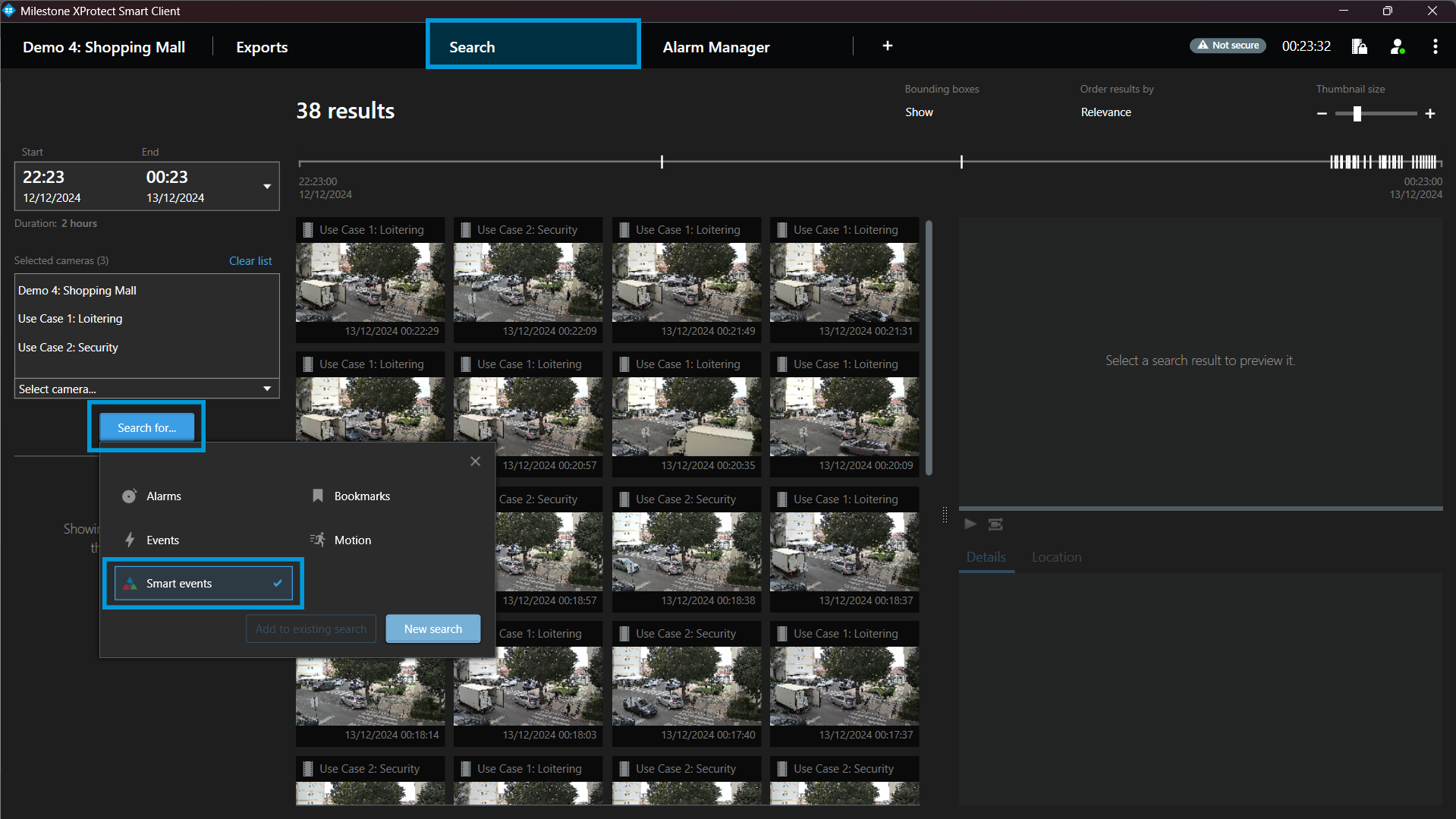1456x819 pixels.
Task: Click the panel splitter grip handle
Action: click(x=945, y=515)
